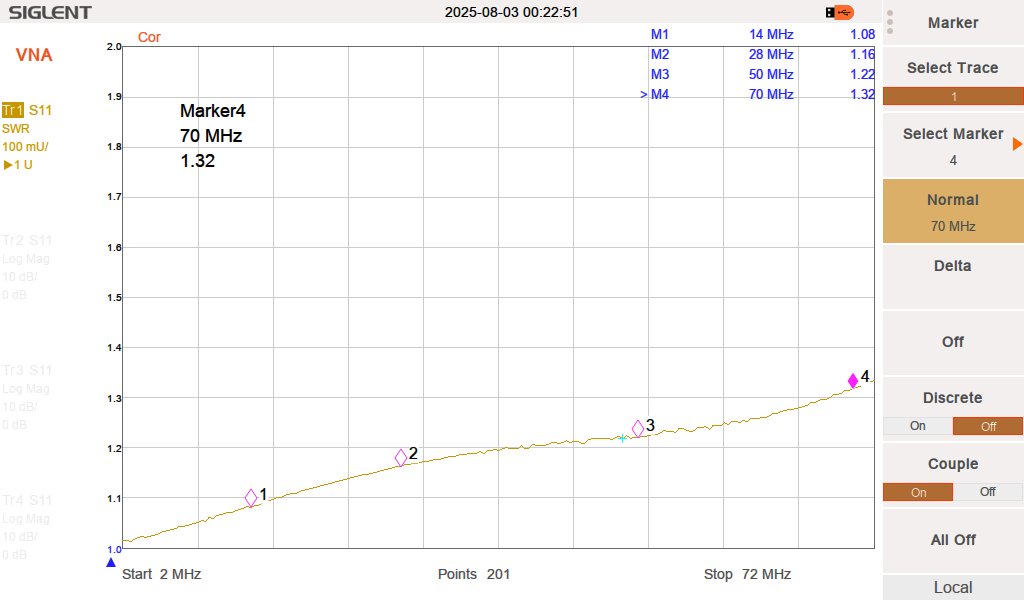
Task: Click marker 3 diamond on the trace
Action: (638, 428)
